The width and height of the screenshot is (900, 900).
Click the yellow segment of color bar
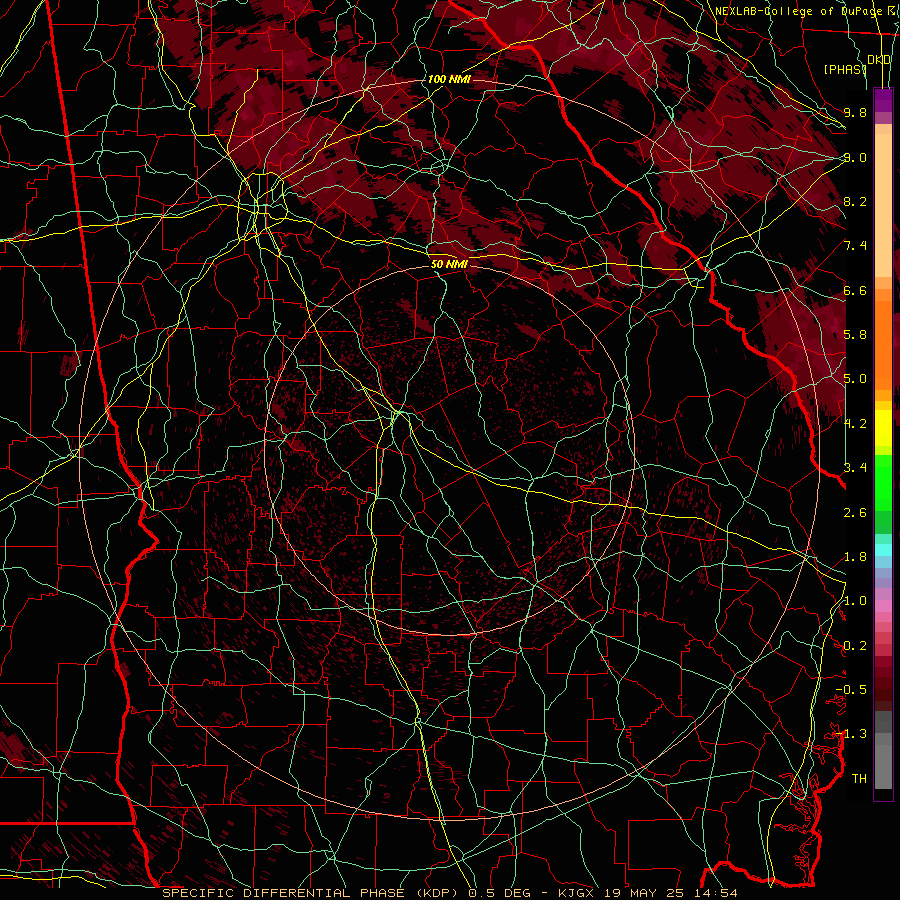coord(883,428)
